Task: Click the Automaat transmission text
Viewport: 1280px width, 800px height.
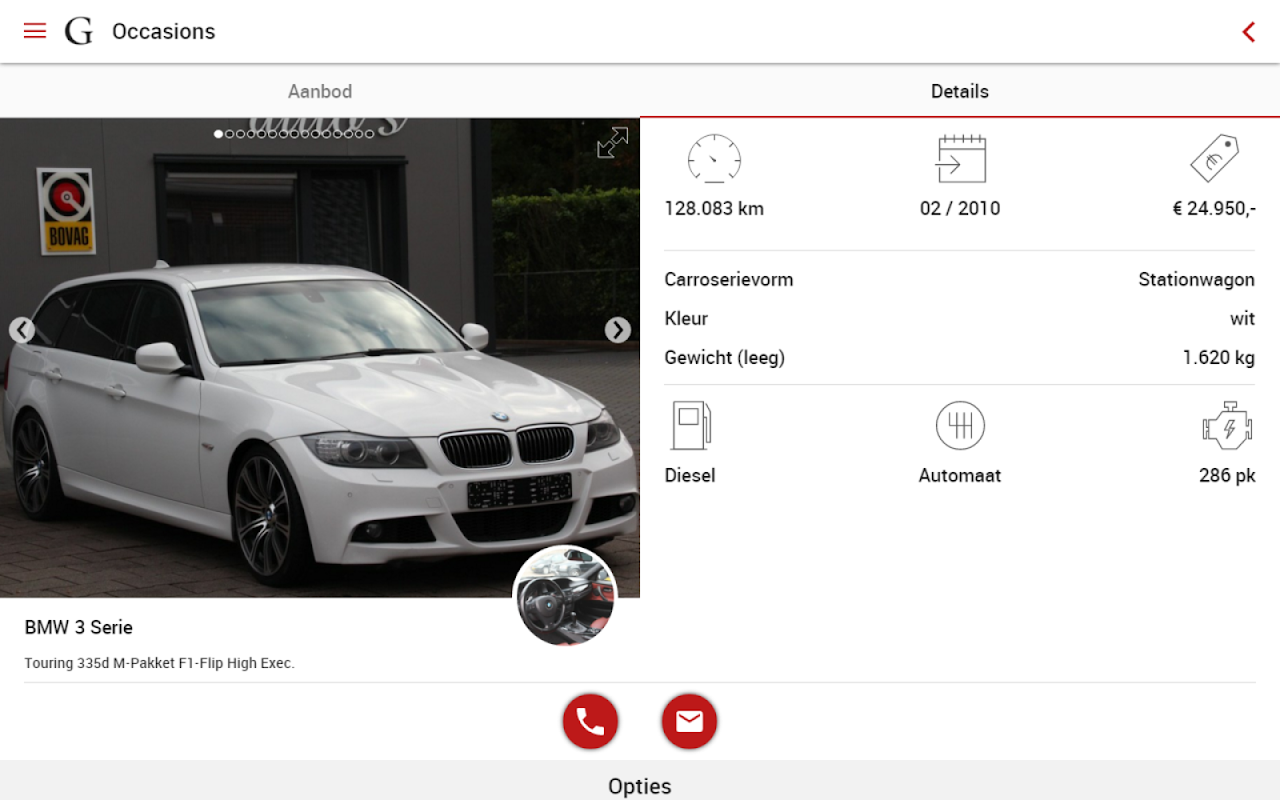Action: (960, 476)
